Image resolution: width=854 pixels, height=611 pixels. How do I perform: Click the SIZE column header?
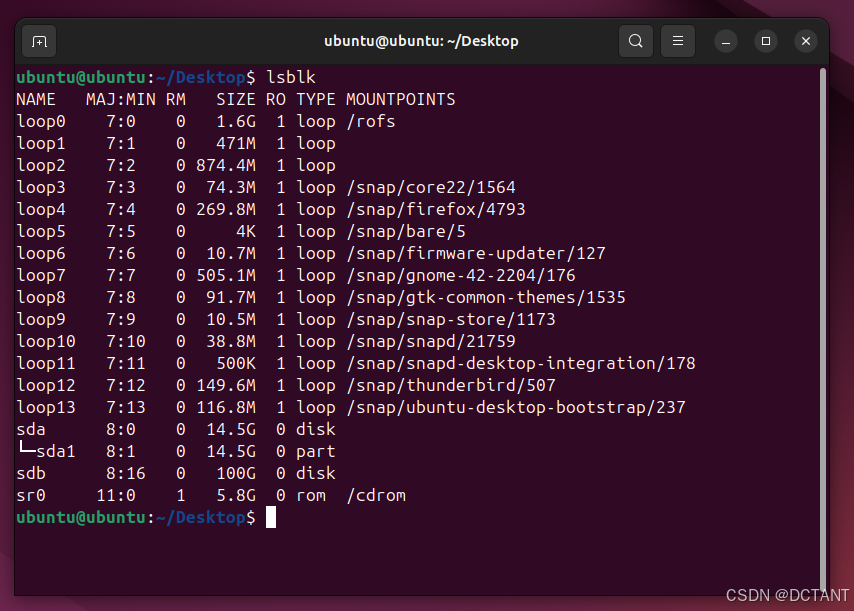click(236, 100)
